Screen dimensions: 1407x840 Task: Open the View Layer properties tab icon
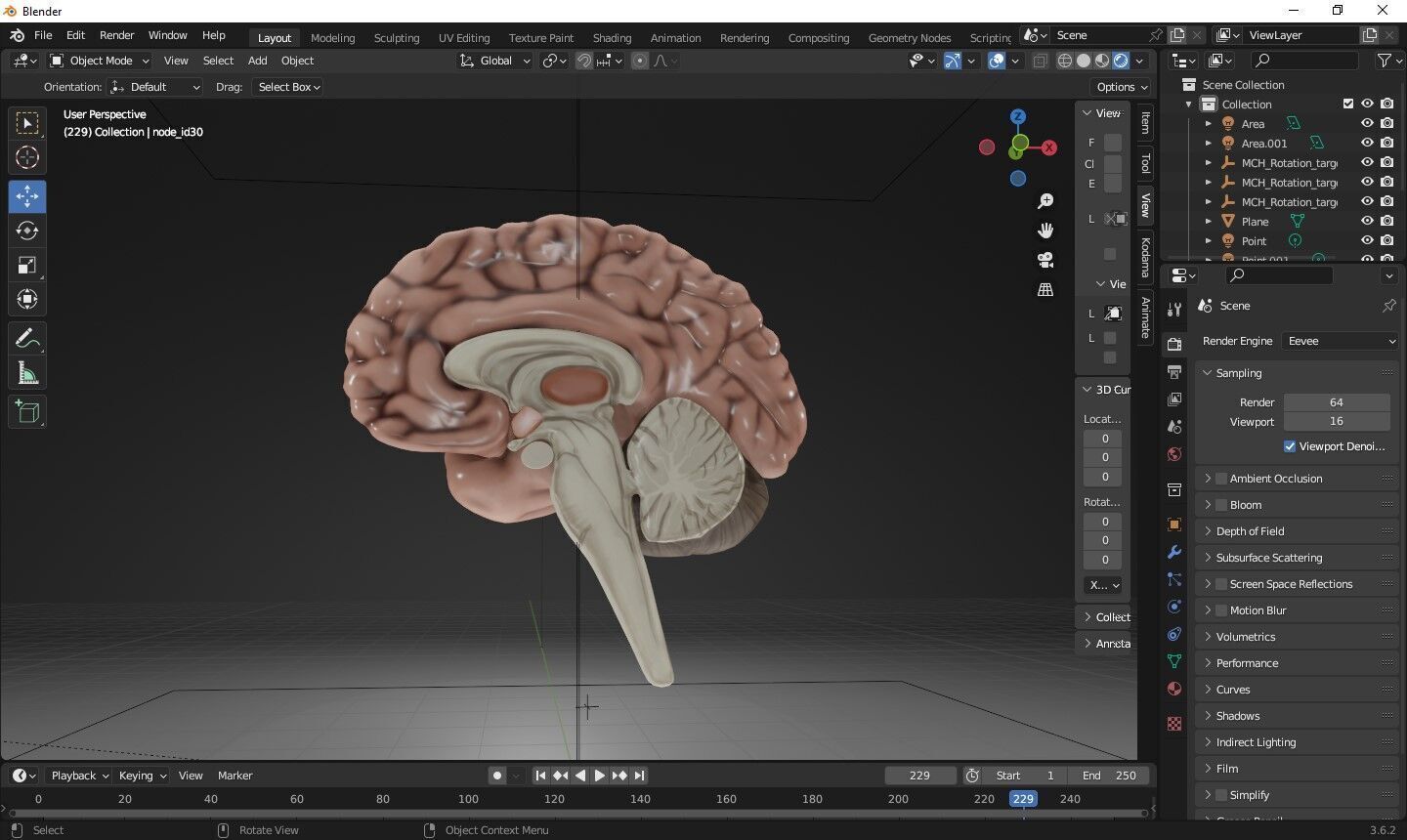1174,399
